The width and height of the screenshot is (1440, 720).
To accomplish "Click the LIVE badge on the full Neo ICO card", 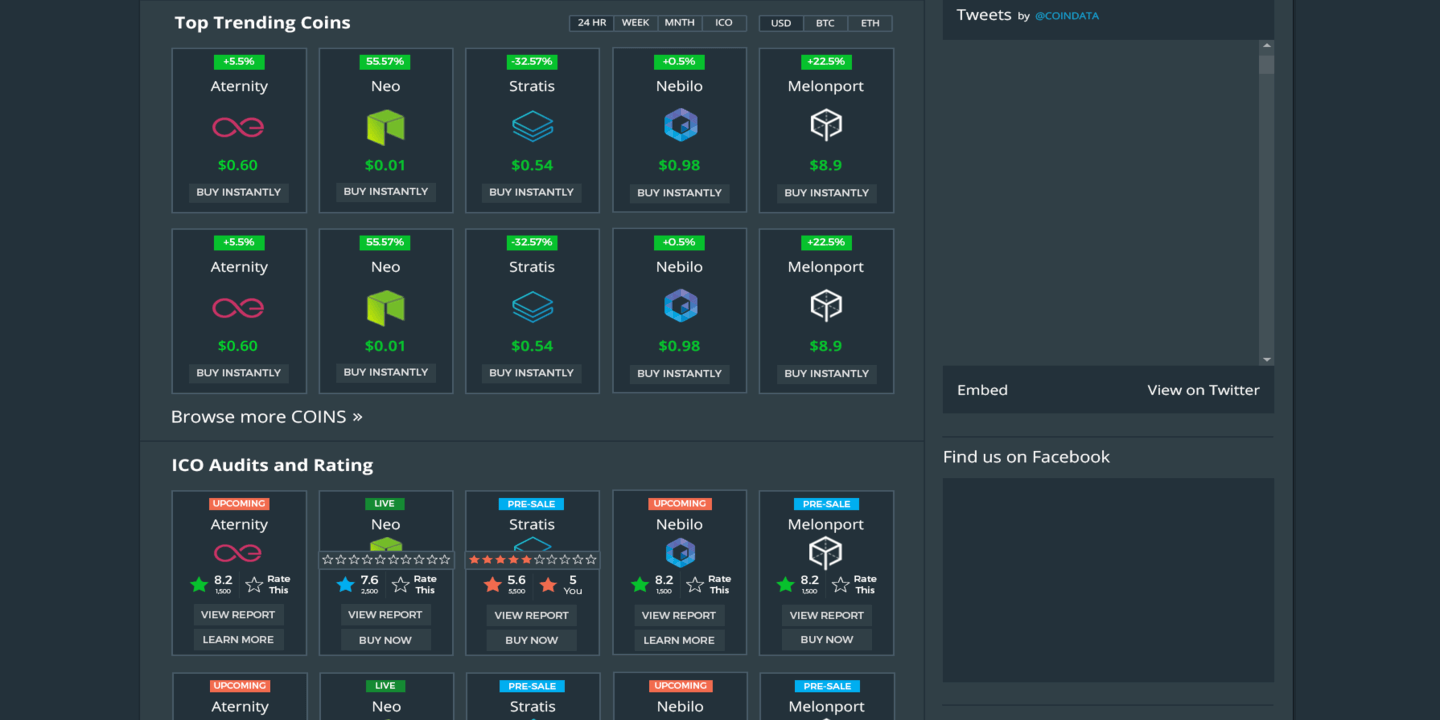I will [x=385, y=504].
